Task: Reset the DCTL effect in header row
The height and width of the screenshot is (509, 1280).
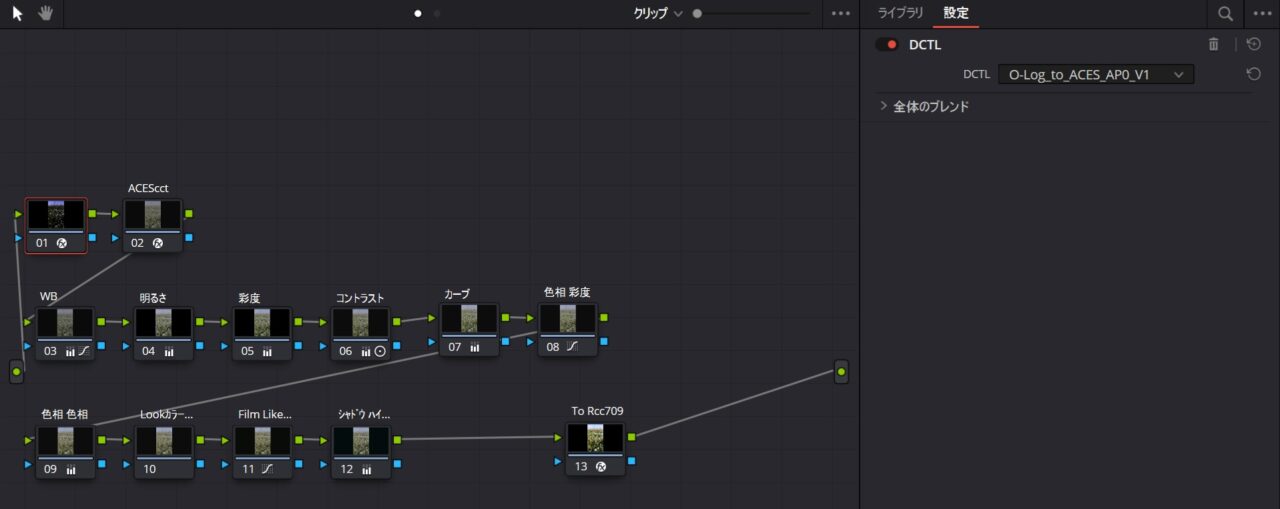Action: click(x=1253, y=44)
